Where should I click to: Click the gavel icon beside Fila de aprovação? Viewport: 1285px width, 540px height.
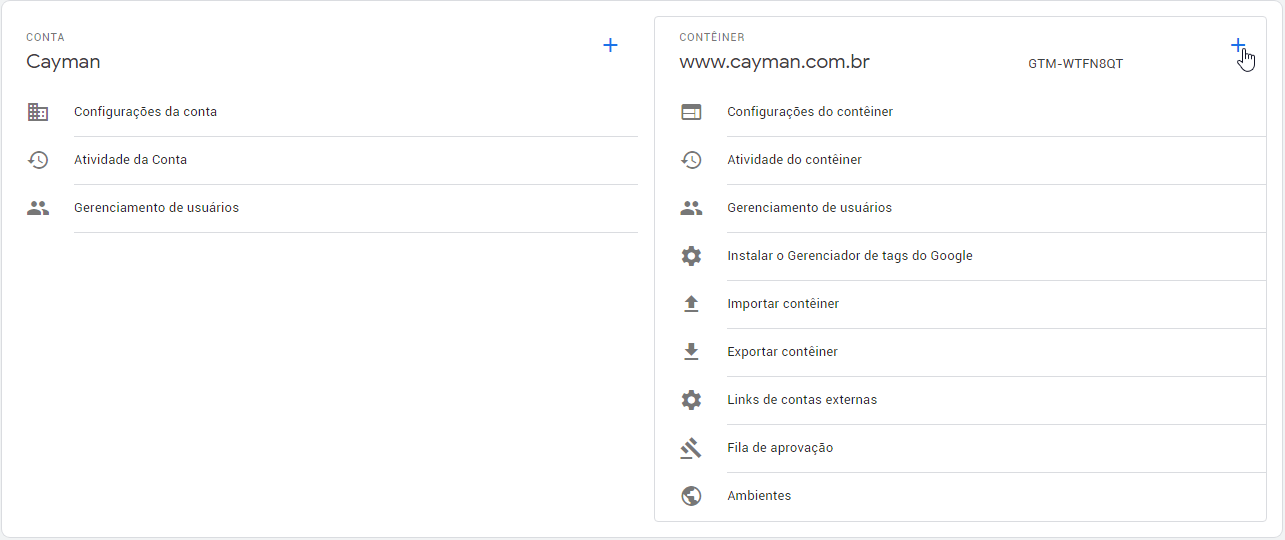691,448
